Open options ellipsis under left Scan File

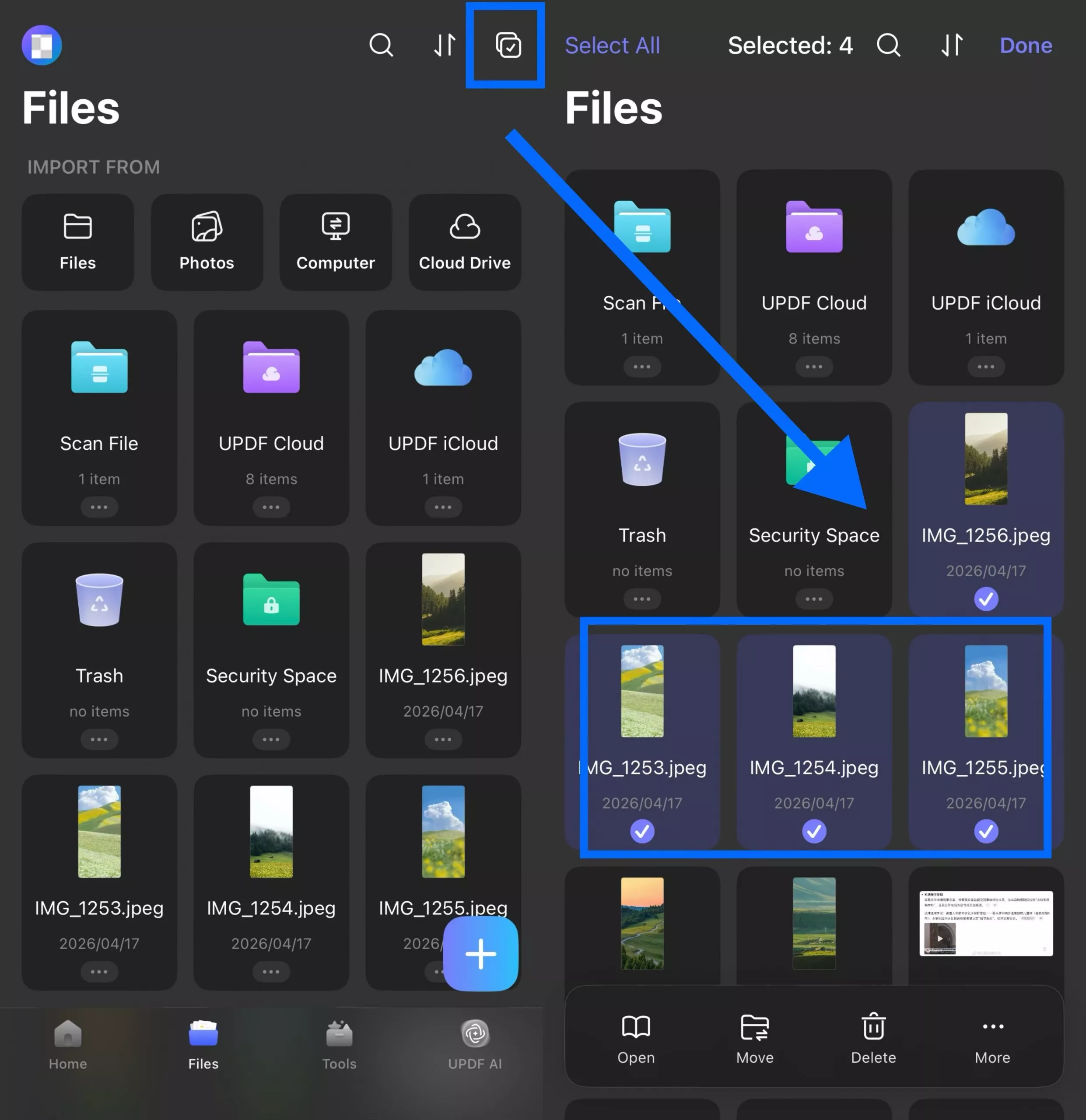click(99, 507)
